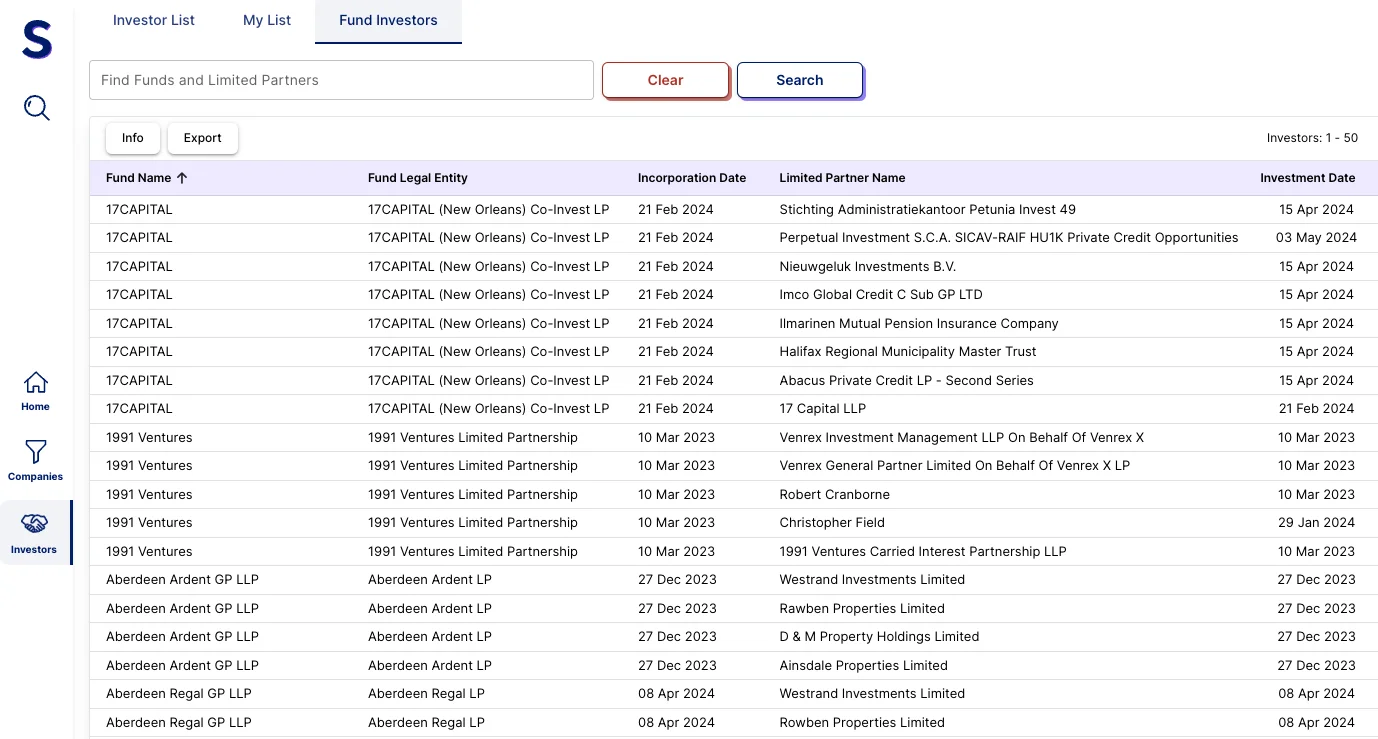This screenshot has width=1378, height=739.
Task: Click the 03 May 2024 investment date
Action: [1316, 238]
